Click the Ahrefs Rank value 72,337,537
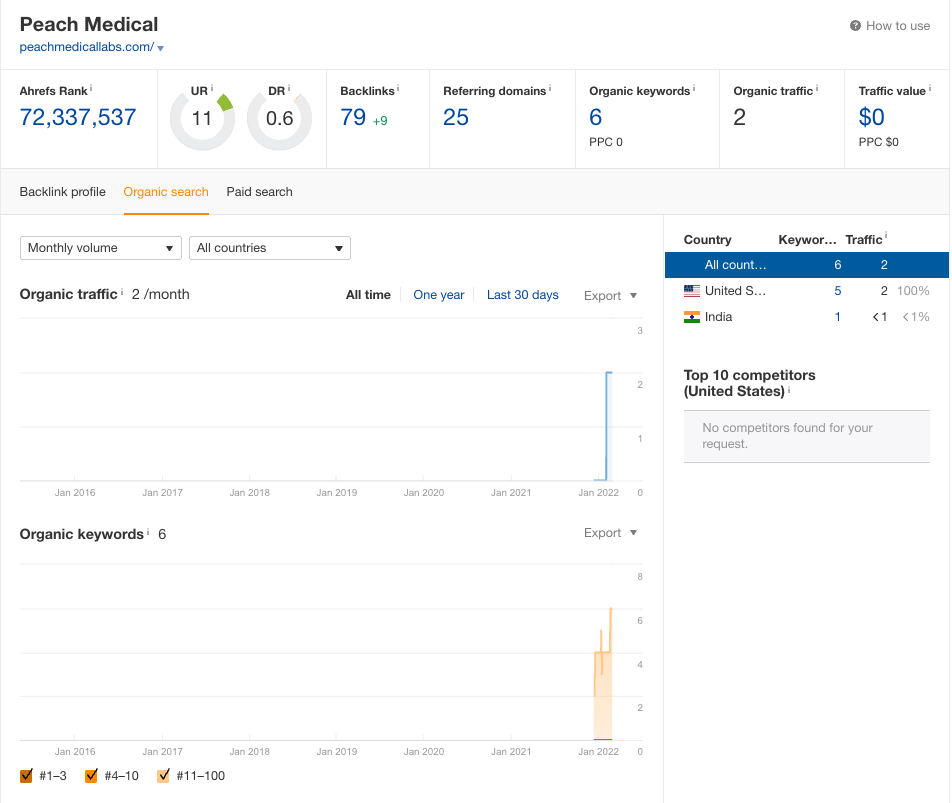The image size is (952, 803). 78,117
